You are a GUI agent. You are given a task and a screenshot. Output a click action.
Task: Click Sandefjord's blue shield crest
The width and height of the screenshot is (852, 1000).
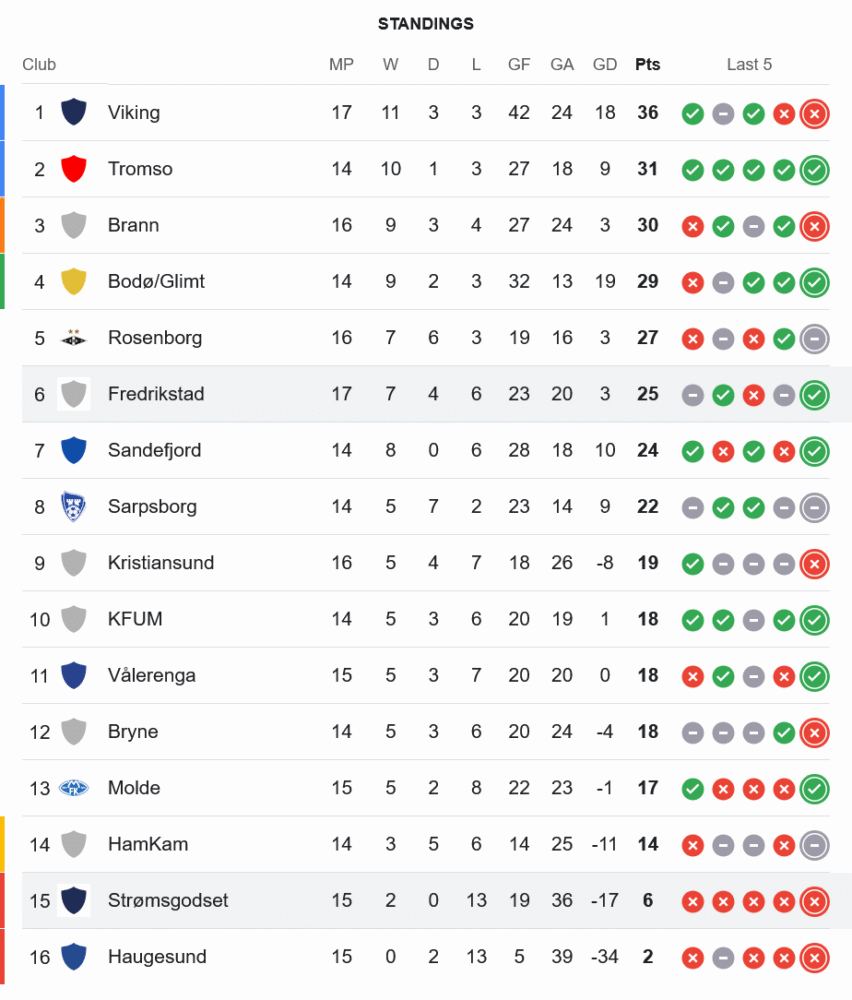[x=73, y=450]
